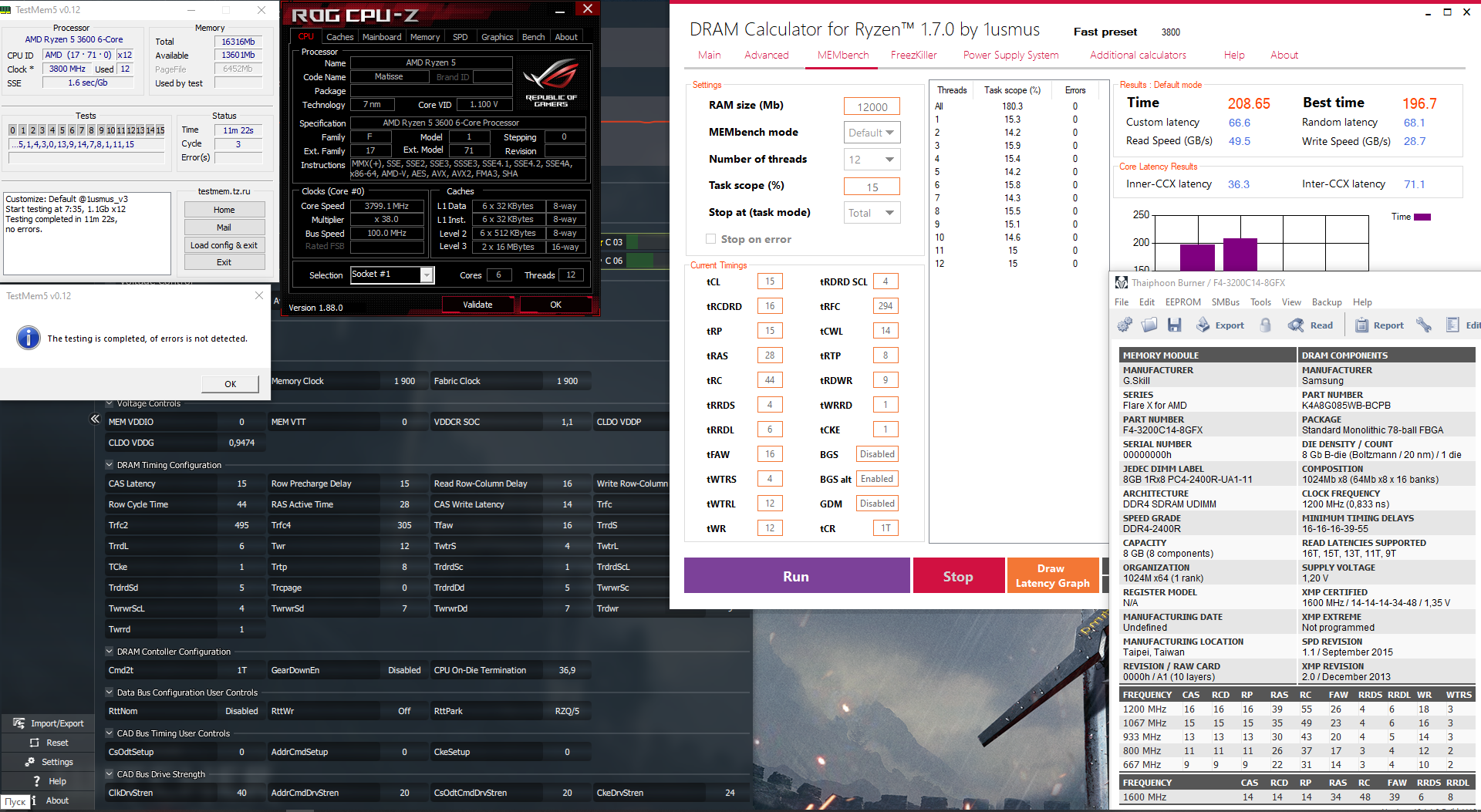Collapse Data Bus Configuration User Controls section
The height and width of the screenshot is (812, 1481).
pyautogui.click(x=110, y=692)
